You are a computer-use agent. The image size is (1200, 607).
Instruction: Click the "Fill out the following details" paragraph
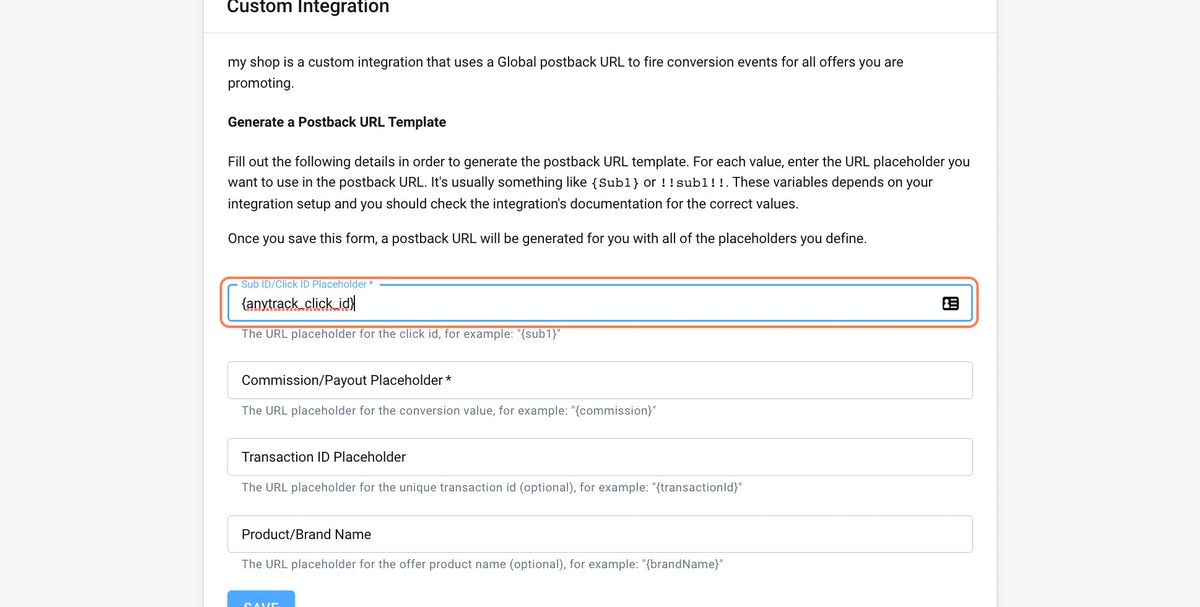click(x=599, y=182)
